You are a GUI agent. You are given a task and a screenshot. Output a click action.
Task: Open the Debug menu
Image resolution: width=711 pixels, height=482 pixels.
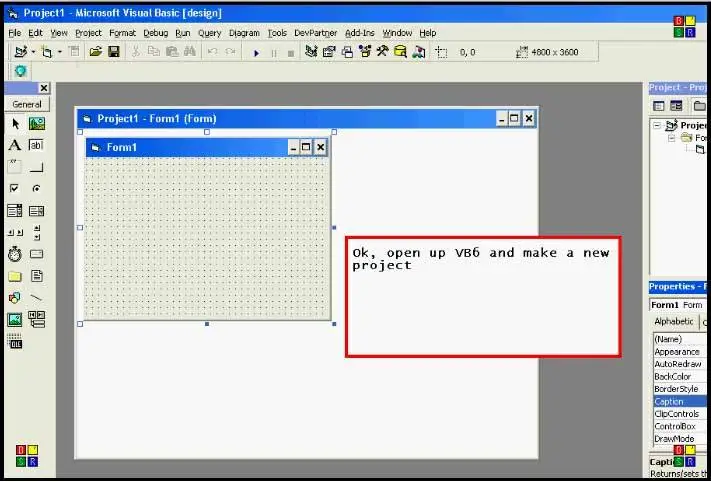[156, 33]
